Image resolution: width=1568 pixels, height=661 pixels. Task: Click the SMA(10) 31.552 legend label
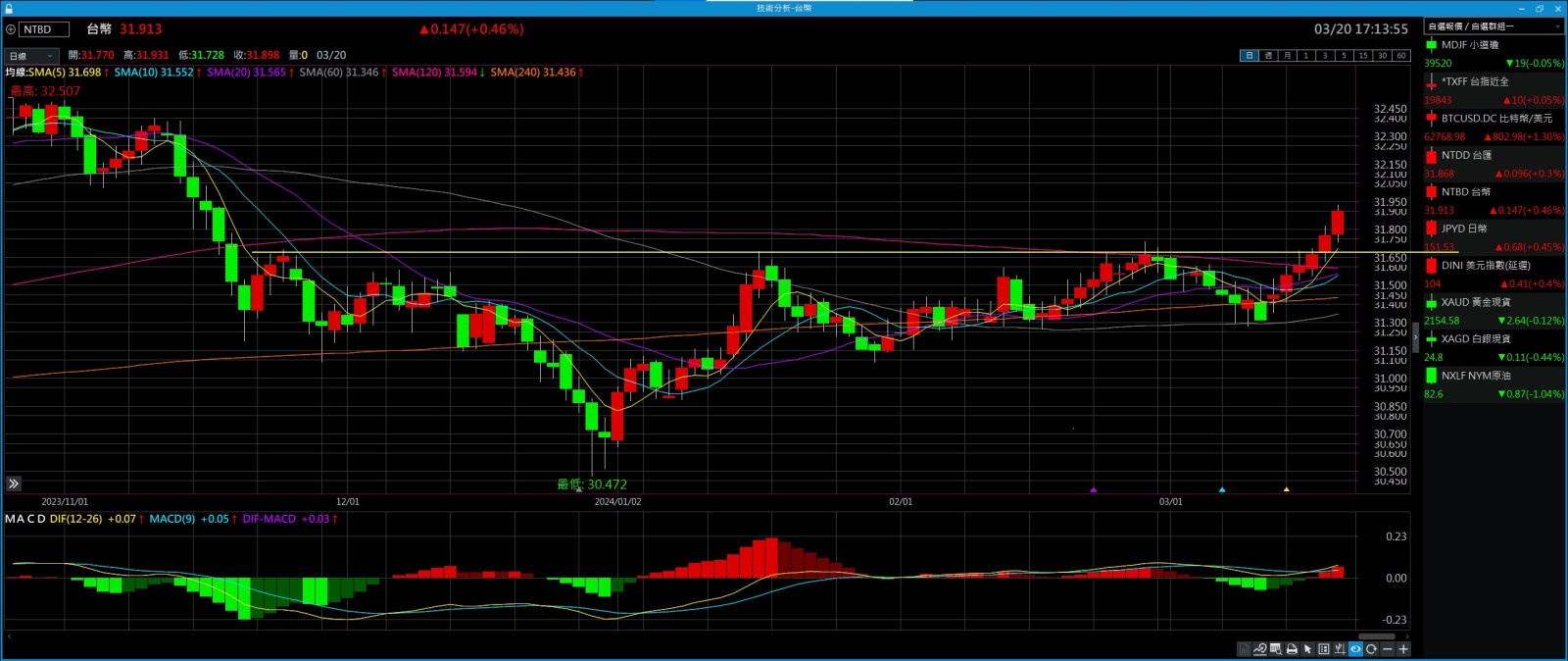(154, 73)
